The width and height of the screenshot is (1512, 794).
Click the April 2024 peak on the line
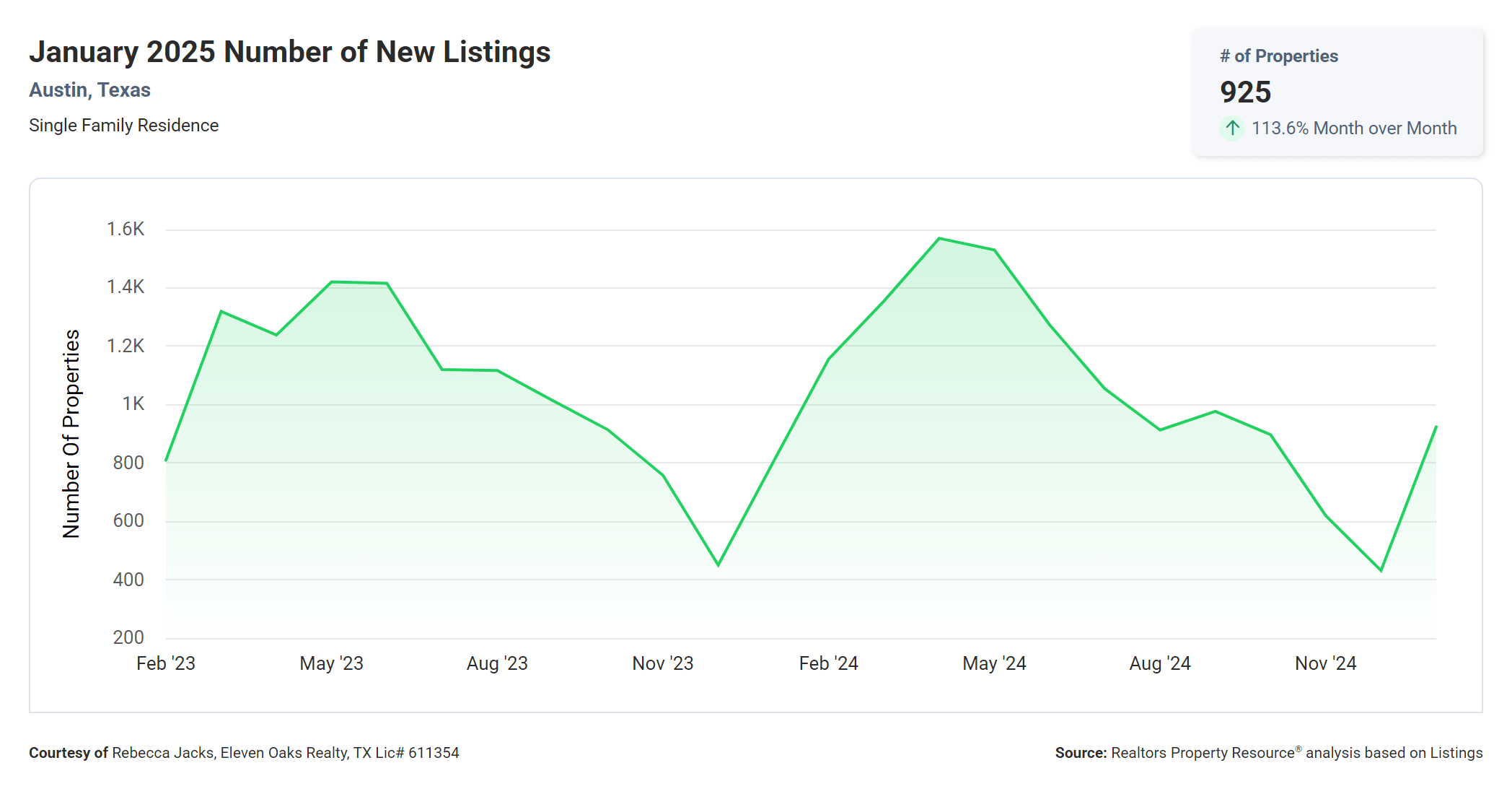939,238
